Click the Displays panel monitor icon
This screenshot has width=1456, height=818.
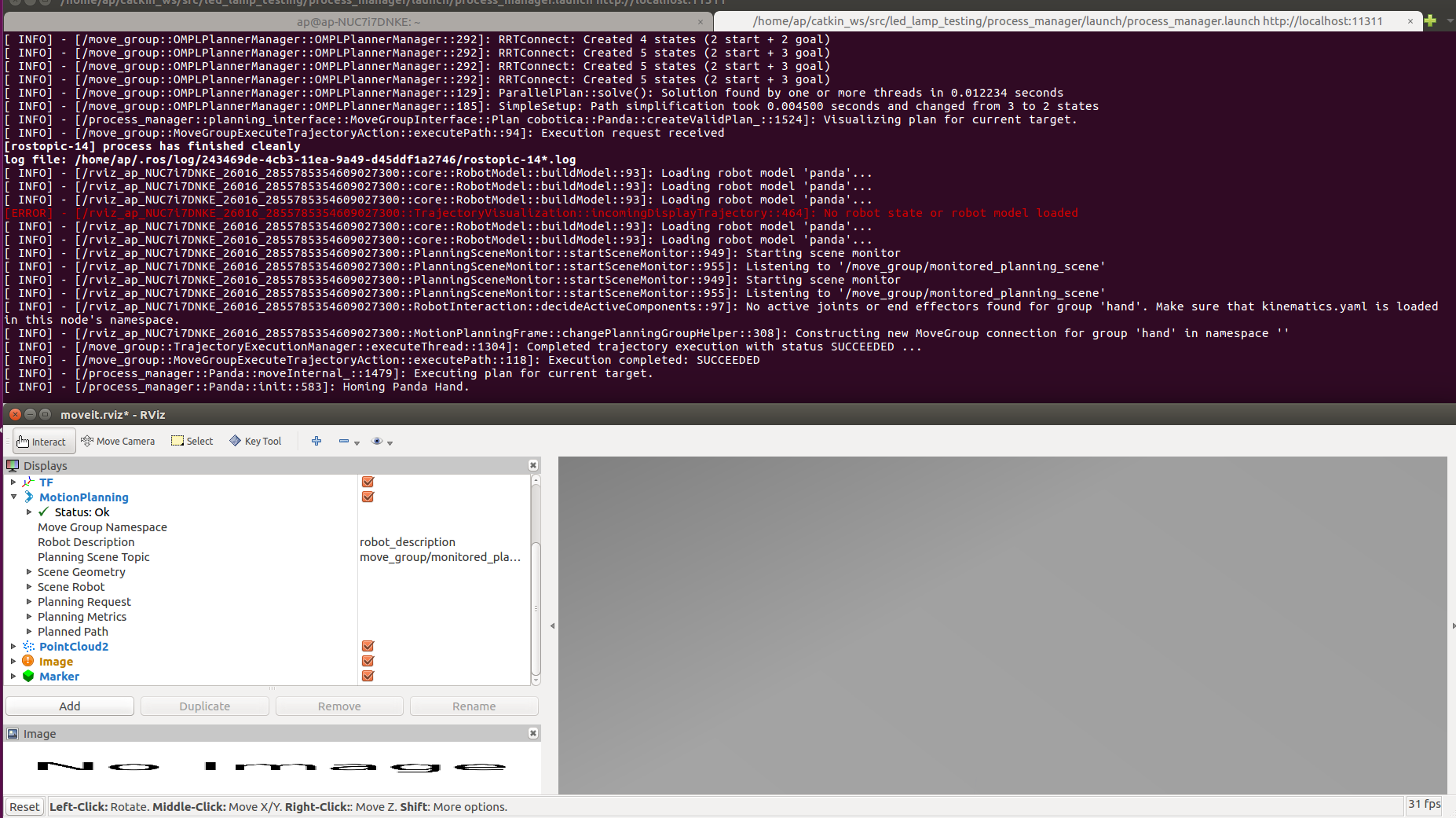coord(13,466)
